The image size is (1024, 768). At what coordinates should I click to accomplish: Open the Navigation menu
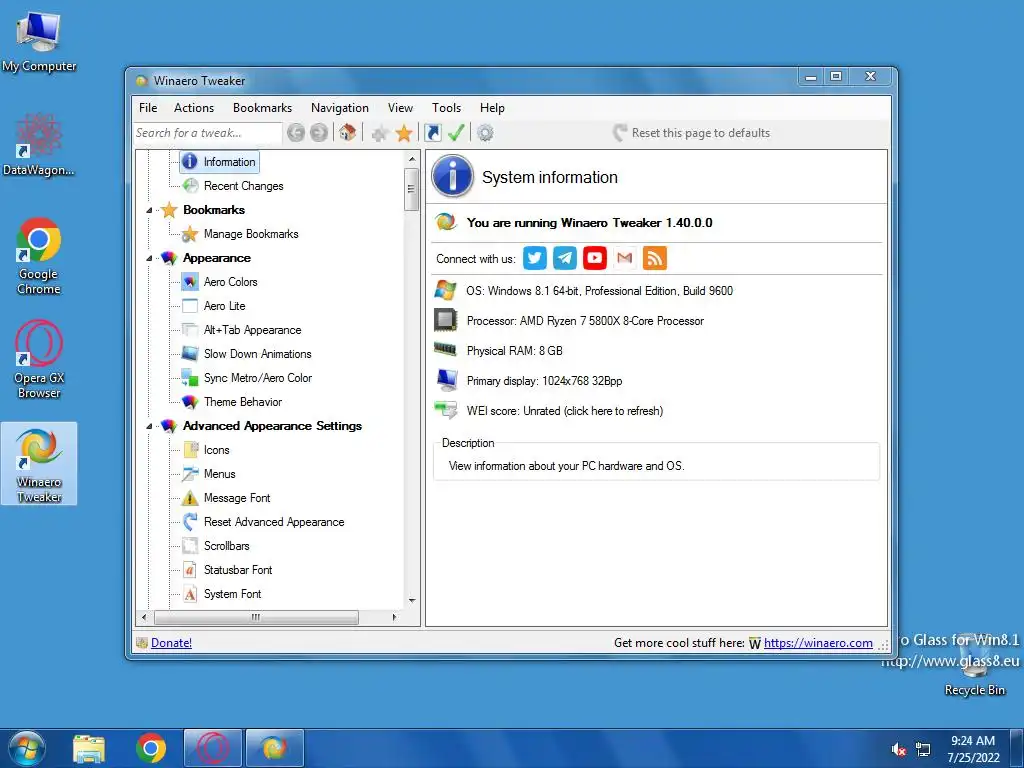tap(340, 108)
